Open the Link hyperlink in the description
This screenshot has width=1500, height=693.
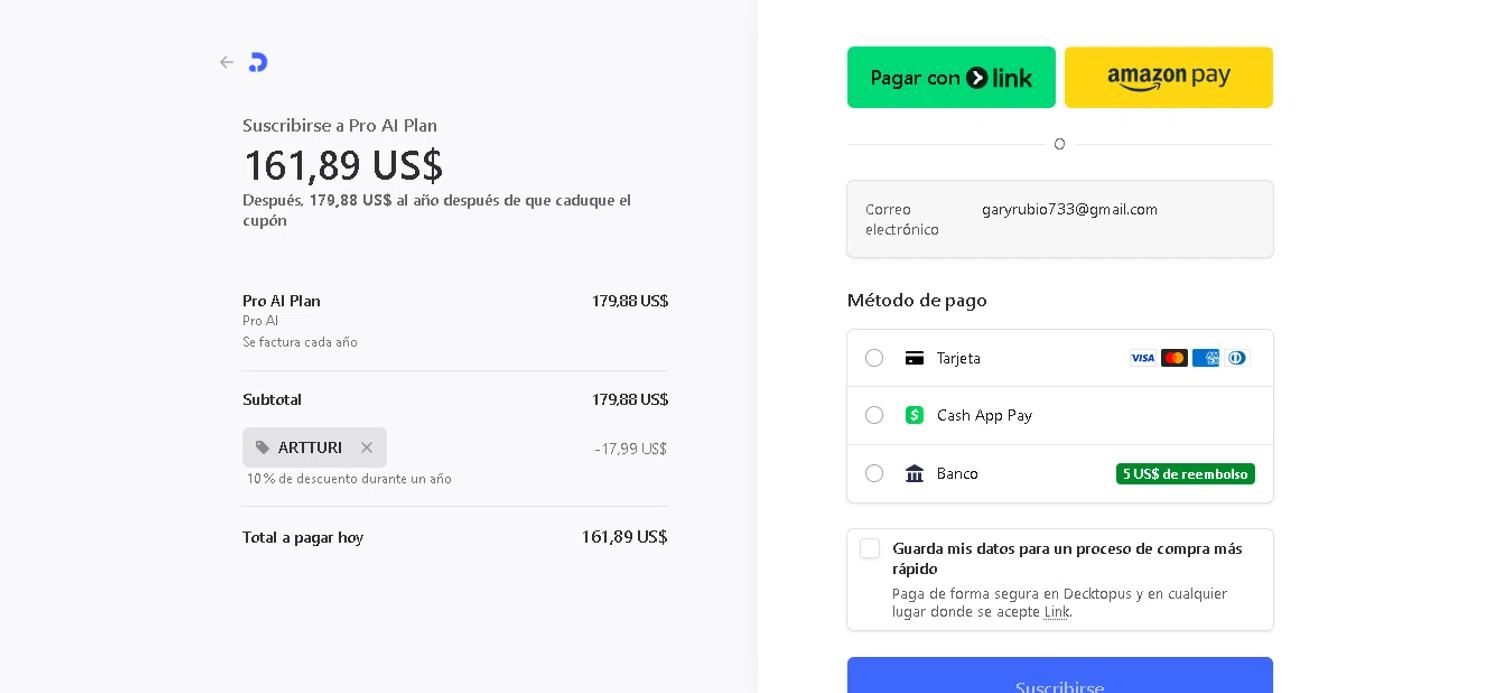1056,612
